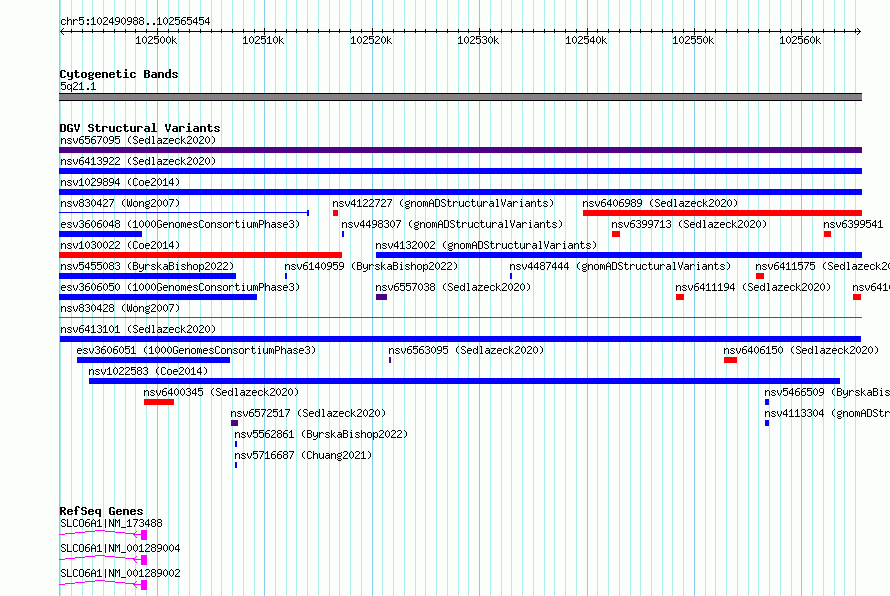
Task: Open the SLCO6A1|NM_001289004 gene label
Action: pos(120,548)
